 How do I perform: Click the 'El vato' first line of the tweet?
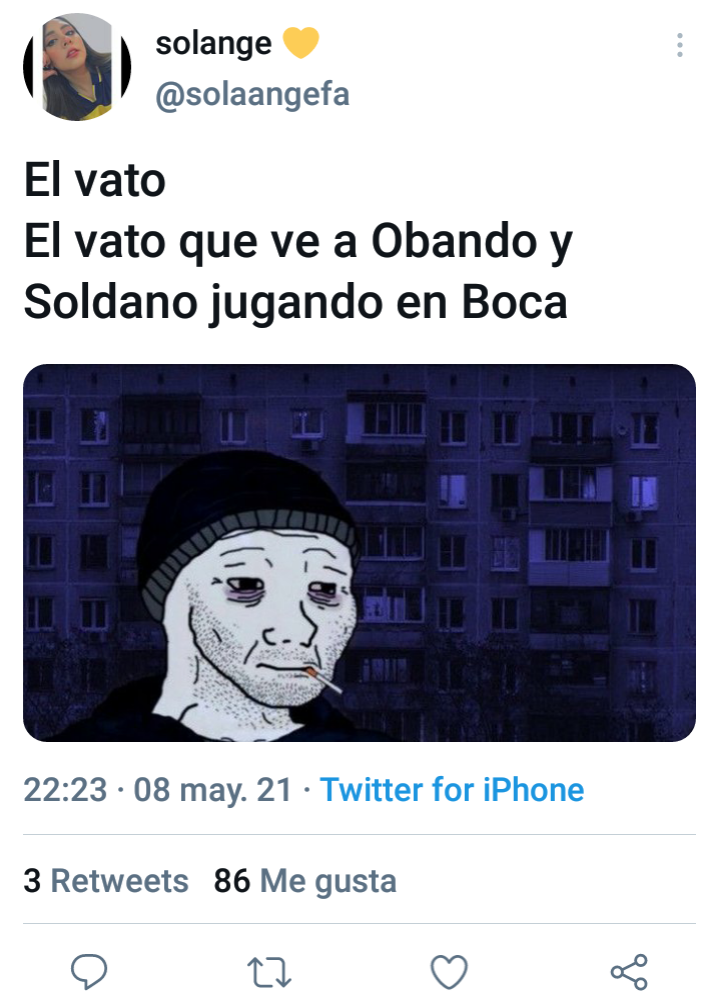[95, 181]
